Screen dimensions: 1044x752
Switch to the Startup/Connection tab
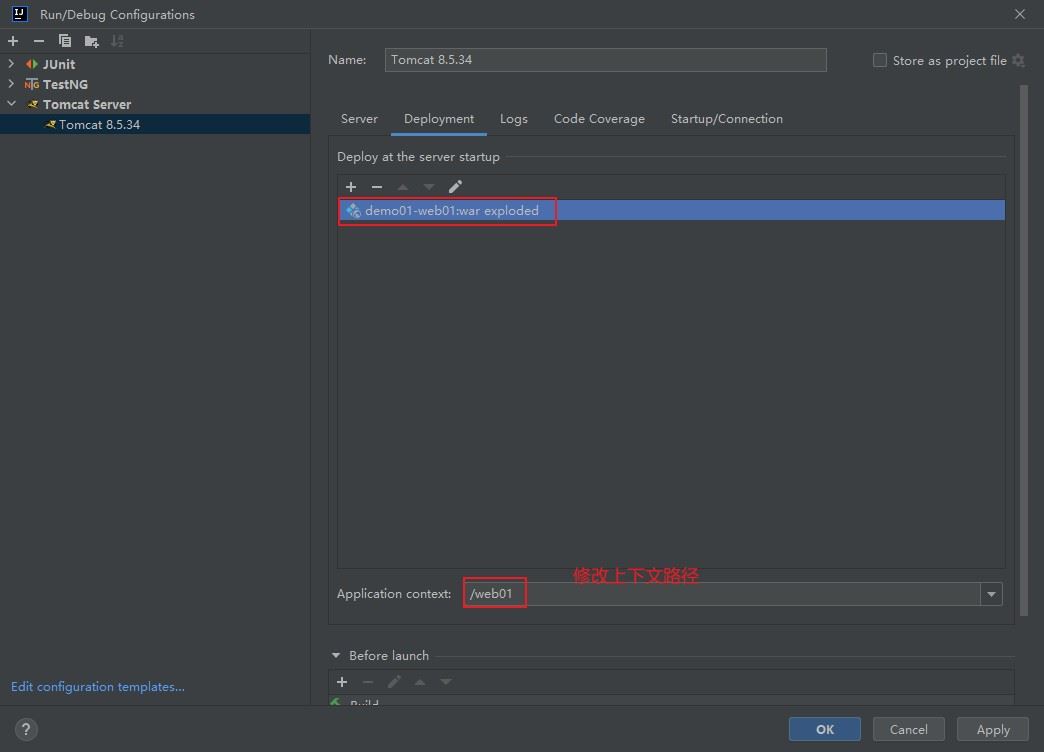pos(726,119)
